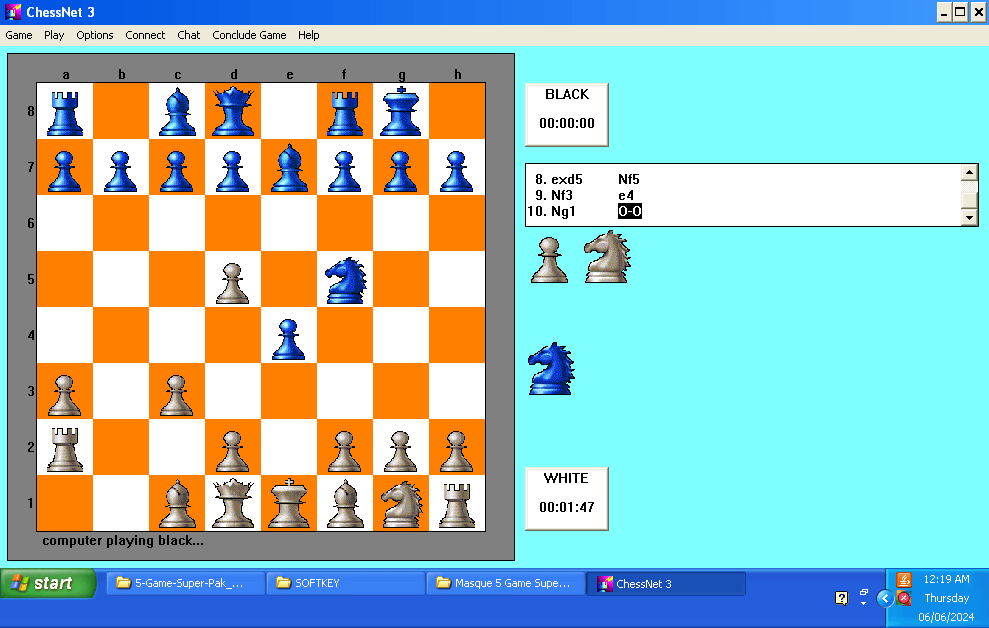Open the Conclude Game menu
This screenshot has width=989, height=628.
tap(249, 35)
